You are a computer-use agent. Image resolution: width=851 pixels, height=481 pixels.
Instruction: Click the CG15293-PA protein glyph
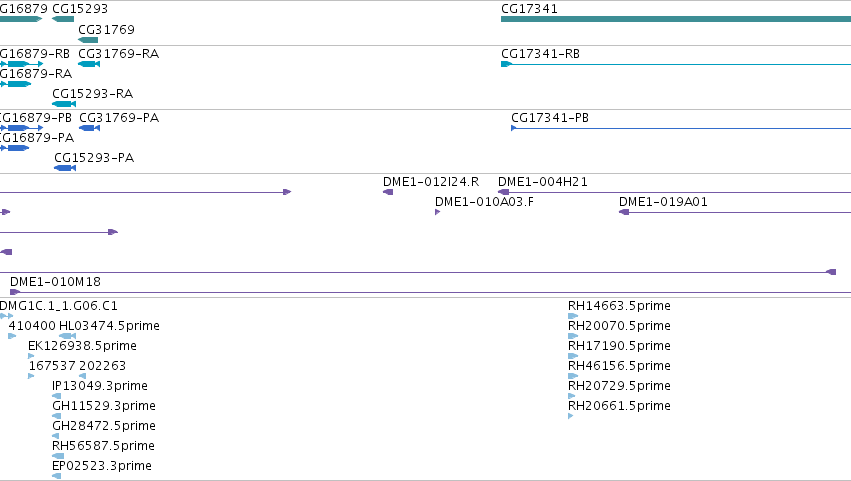(x=65, y=168)
